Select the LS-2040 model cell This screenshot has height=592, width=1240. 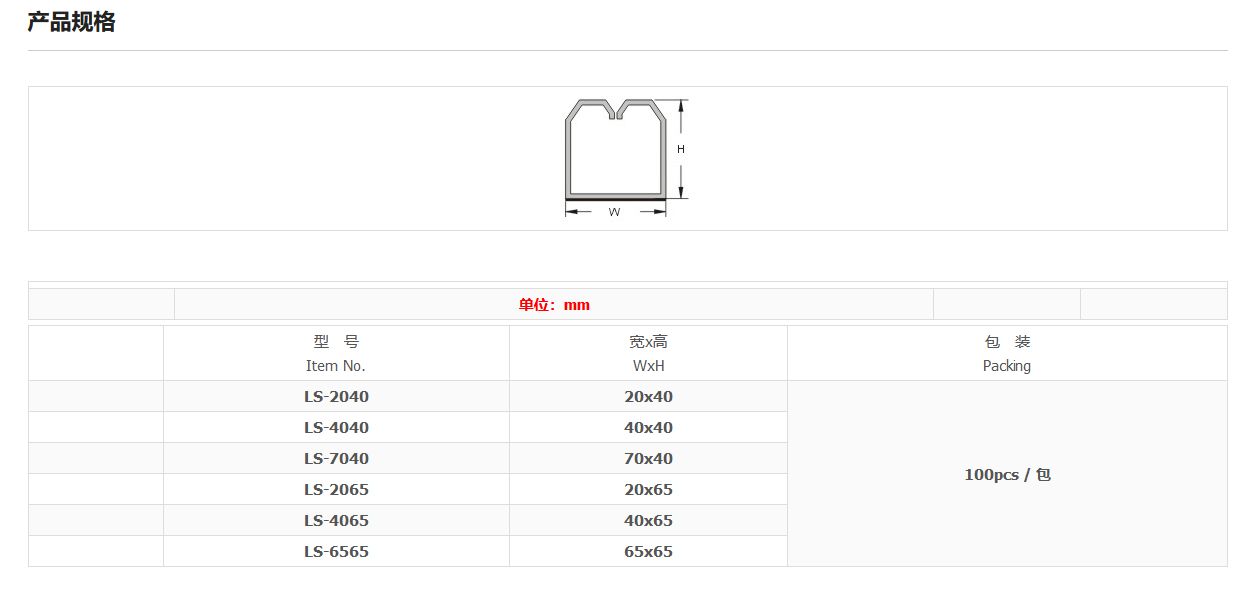pyautogui.click(x=336, y=397)
